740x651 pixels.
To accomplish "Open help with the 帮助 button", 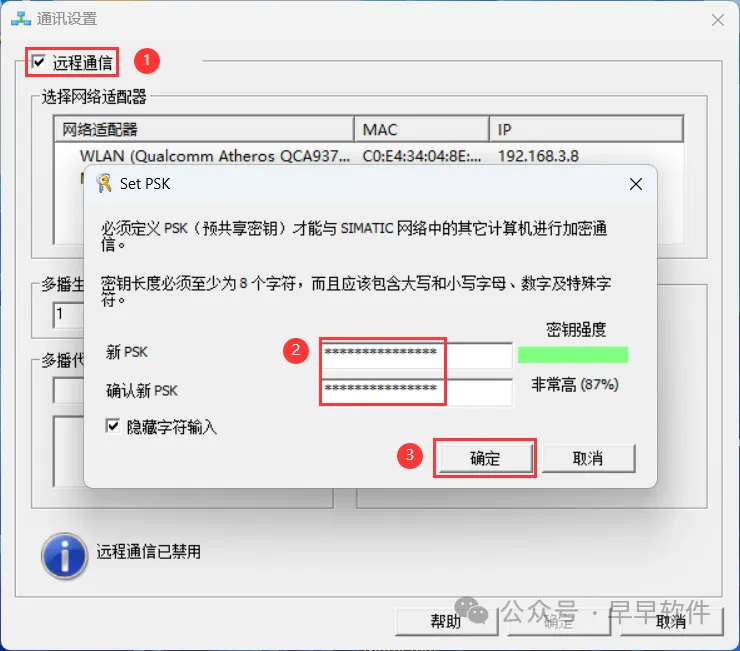I will (x=446, y=621).
